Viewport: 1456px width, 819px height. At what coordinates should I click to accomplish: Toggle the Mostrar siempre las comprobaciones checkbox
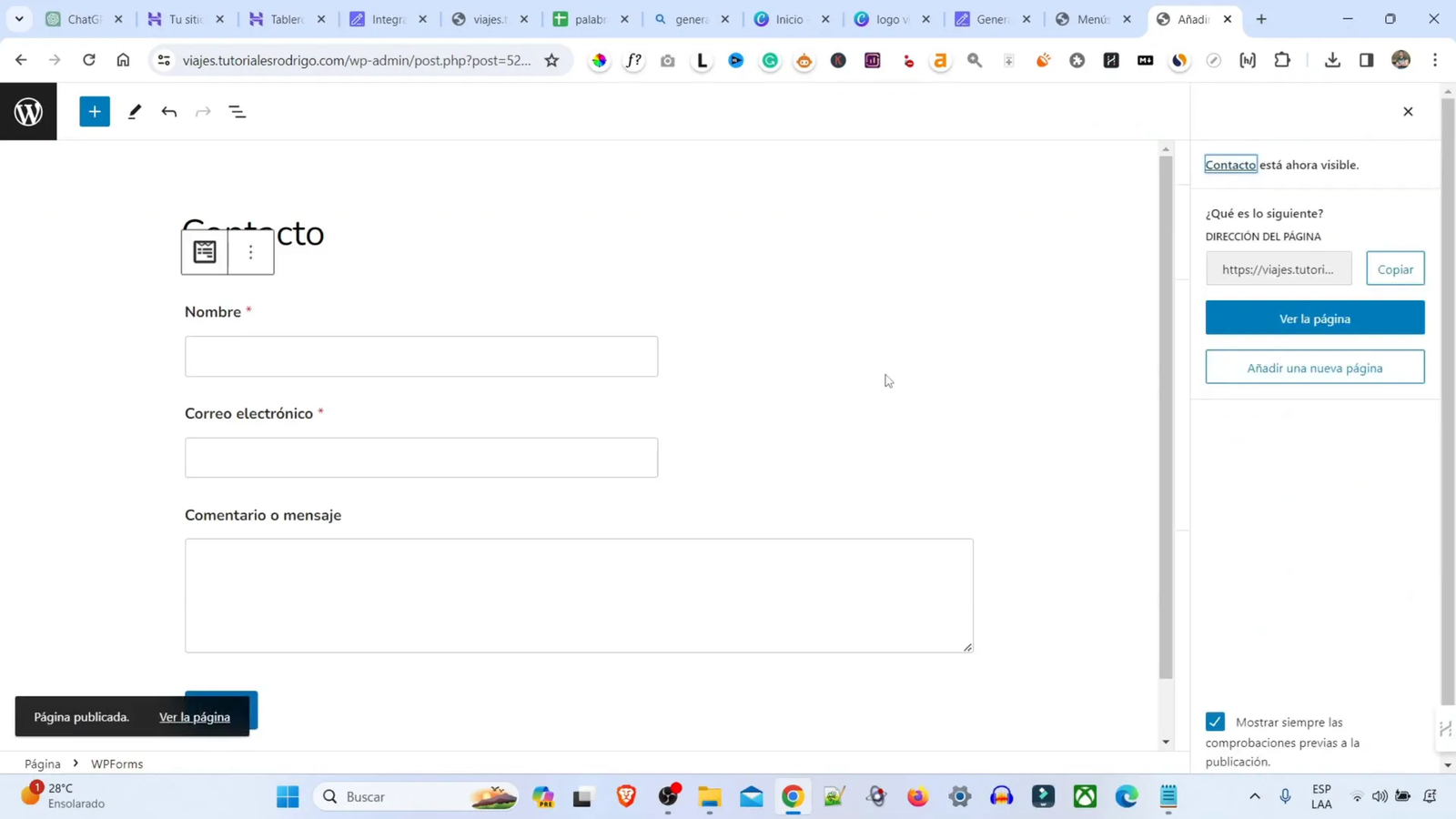pos(1215,721)
